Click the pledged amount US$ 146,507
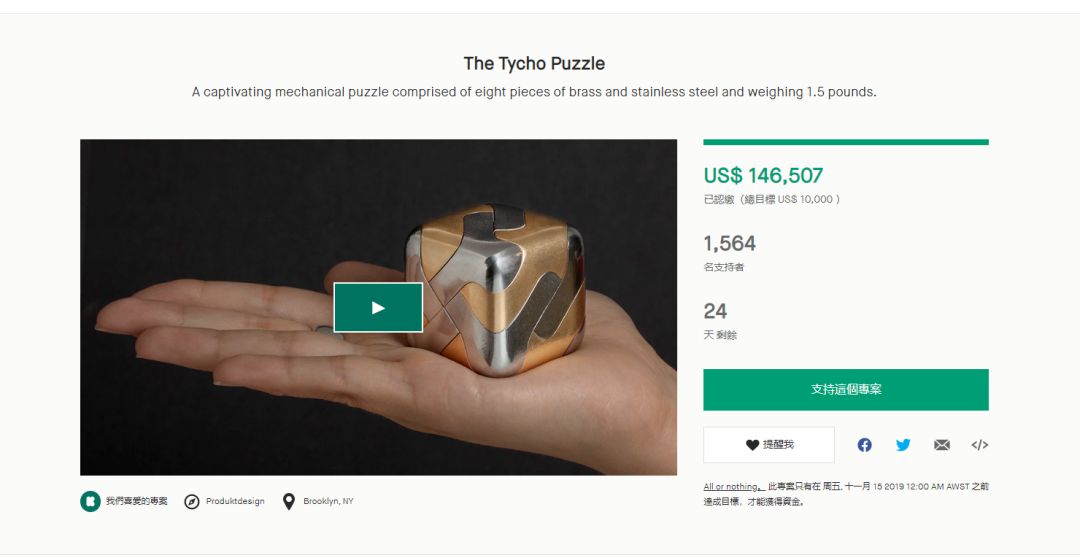The height and width of the screenshot is (558, 1080). pos(763,176)
